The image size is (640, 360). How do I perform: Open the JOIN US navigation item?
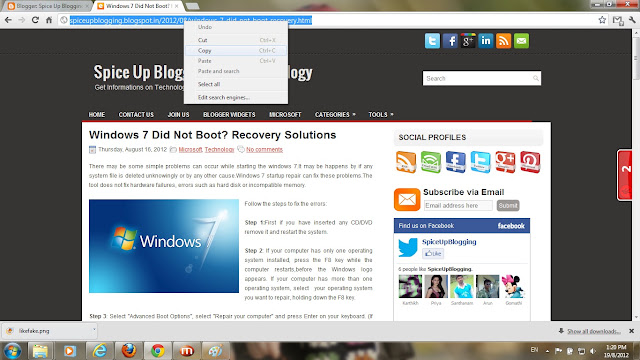[178, 115]
